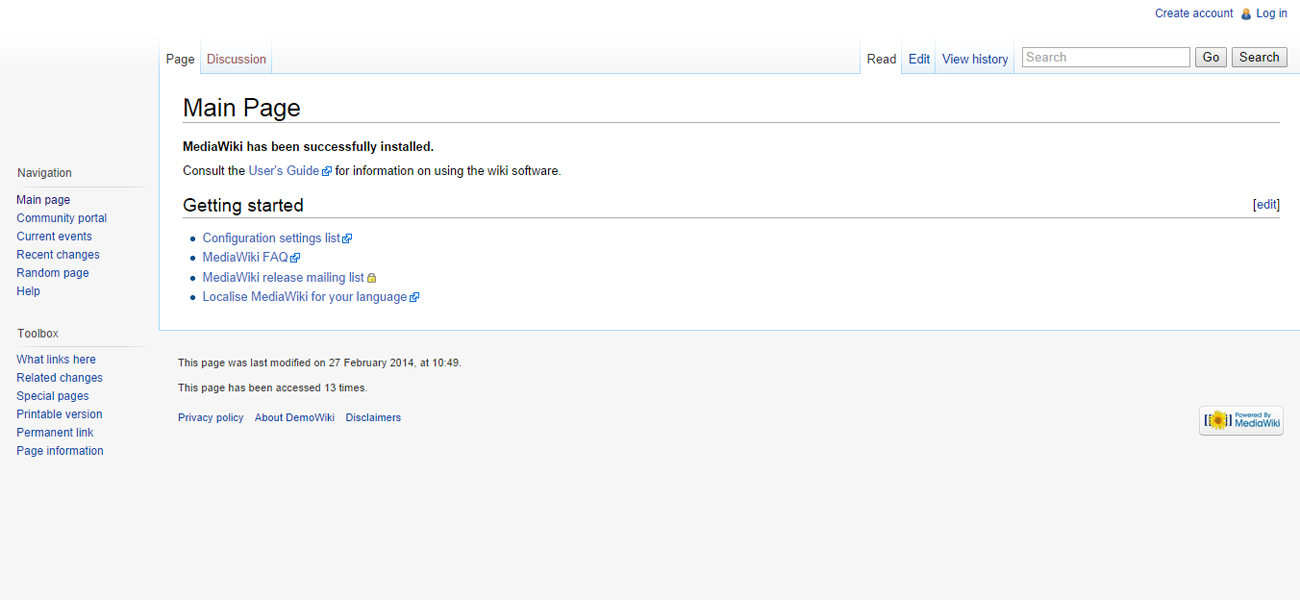1300x600 pixels.
Task: Switch to the Discussion tab
Action: (x=236, y=59)
